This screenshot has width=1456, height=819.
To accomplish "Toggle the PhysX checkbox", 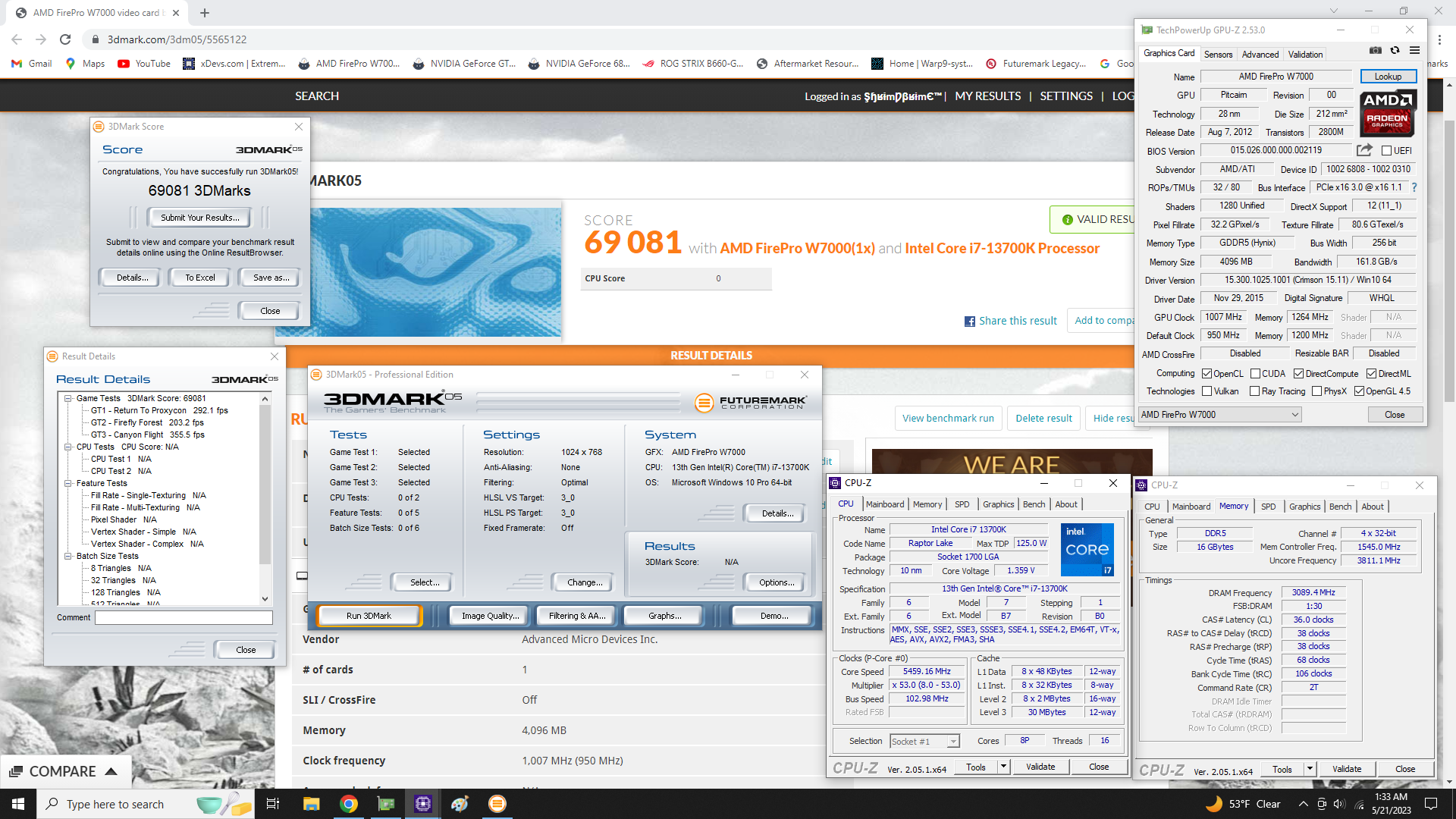I will tap(1317, 391).
